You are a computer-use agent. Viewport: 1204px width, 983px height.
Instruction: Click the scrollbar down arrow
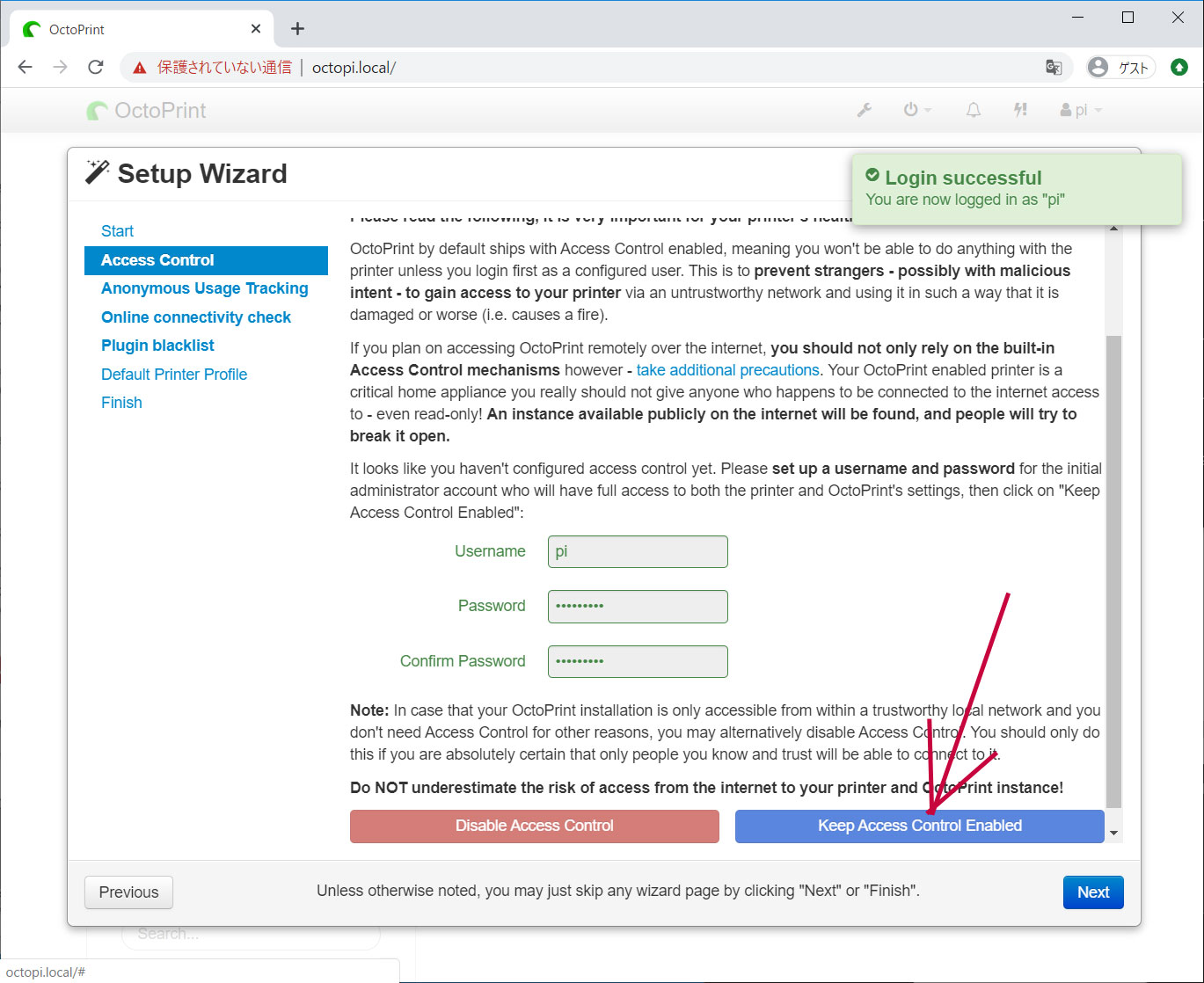tap(1114, 833)
